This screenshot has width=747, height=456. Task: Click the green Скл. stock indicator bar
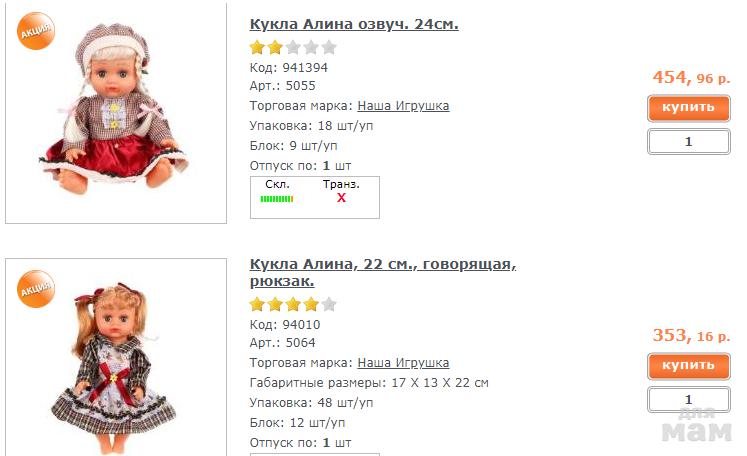click(x=277, y=199)
